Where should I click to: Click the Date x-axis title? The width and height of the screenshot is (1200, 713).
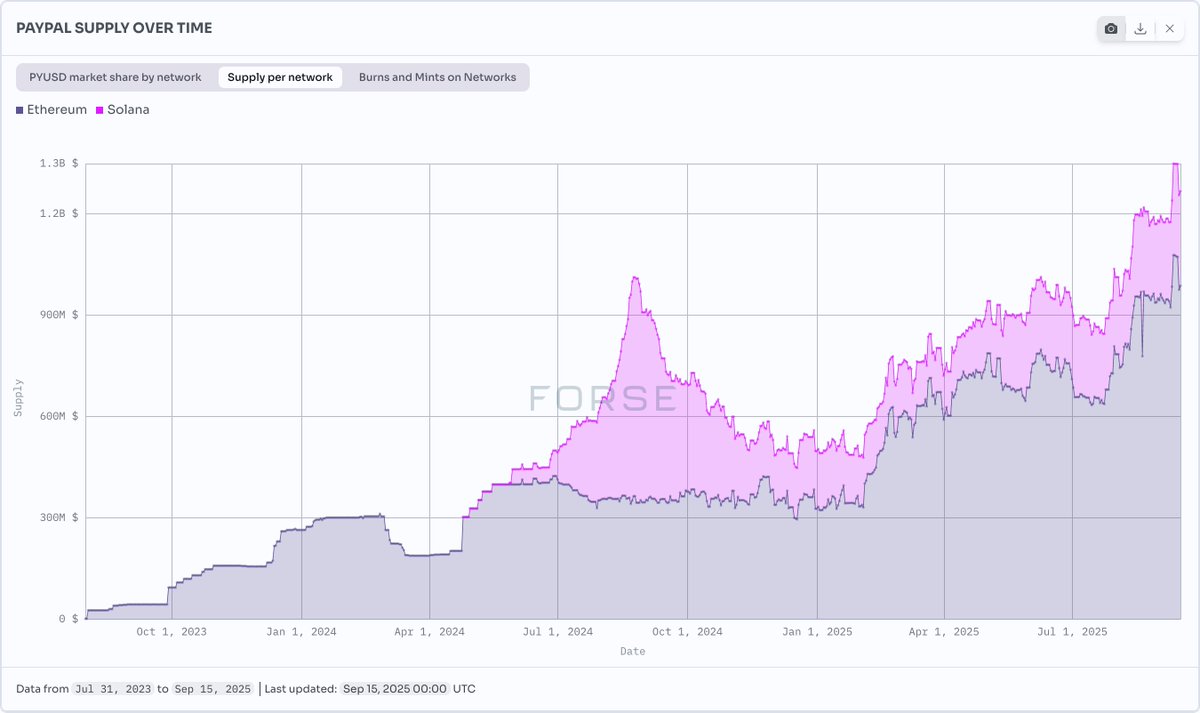click(x=632, y=651)
